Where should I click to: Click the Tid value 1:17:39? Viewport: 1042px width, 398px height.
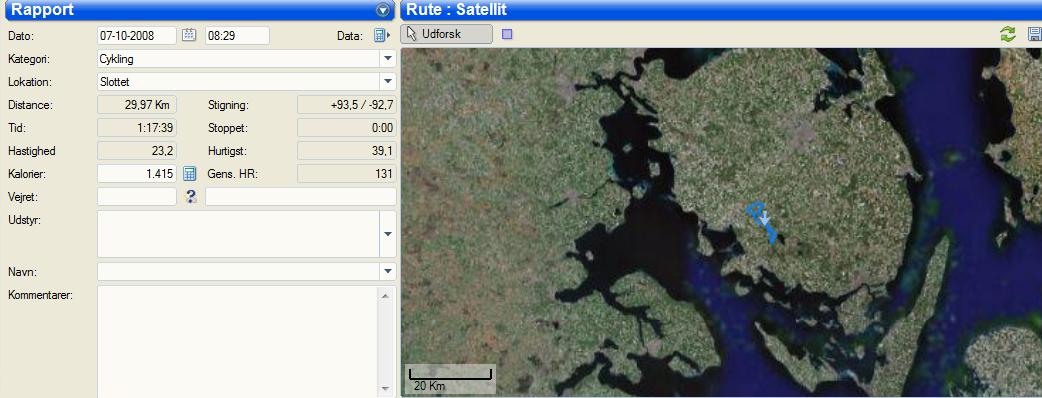coord(137,128)
